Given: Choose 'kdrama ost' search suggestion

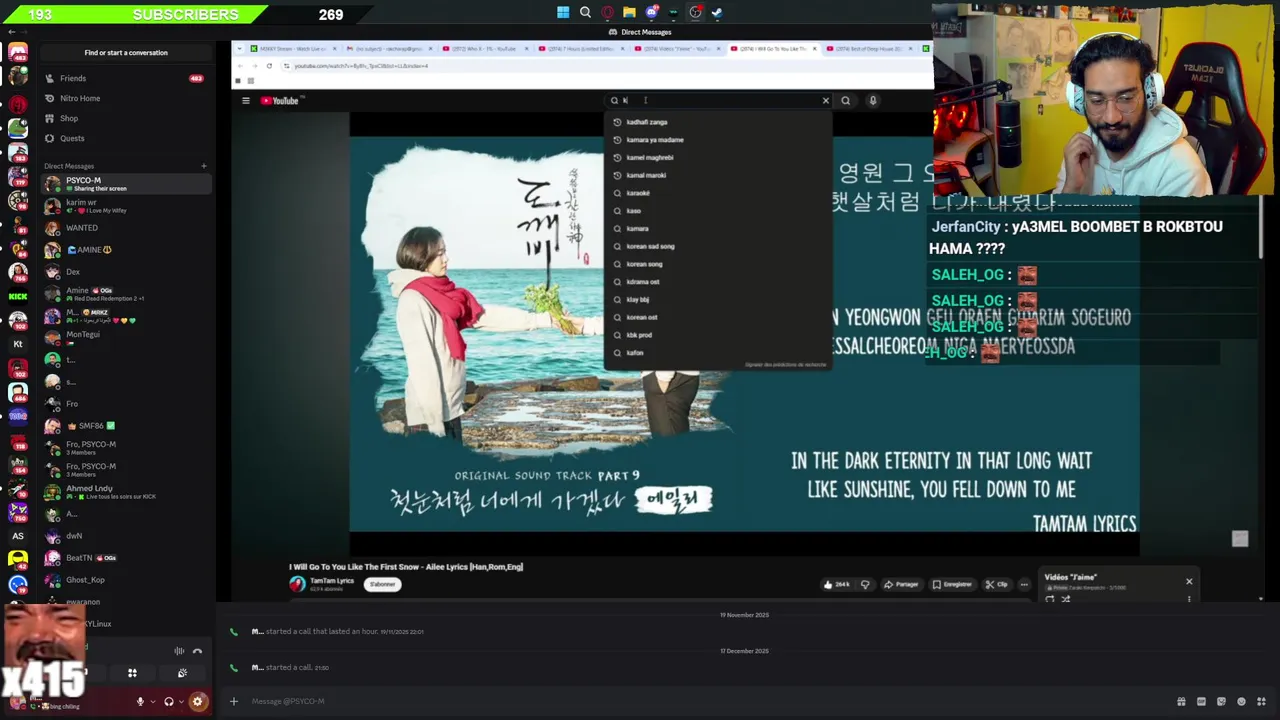Looking at the screenshot, I should coord(718,282).
